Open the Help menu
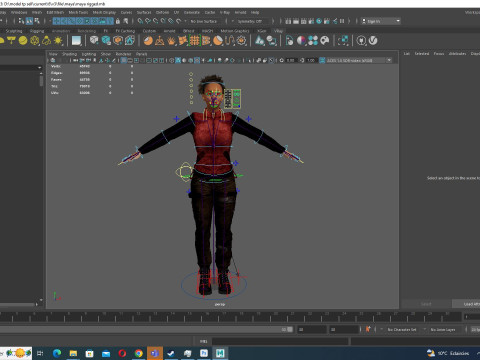The image size is (480, 360). point(255,12)
